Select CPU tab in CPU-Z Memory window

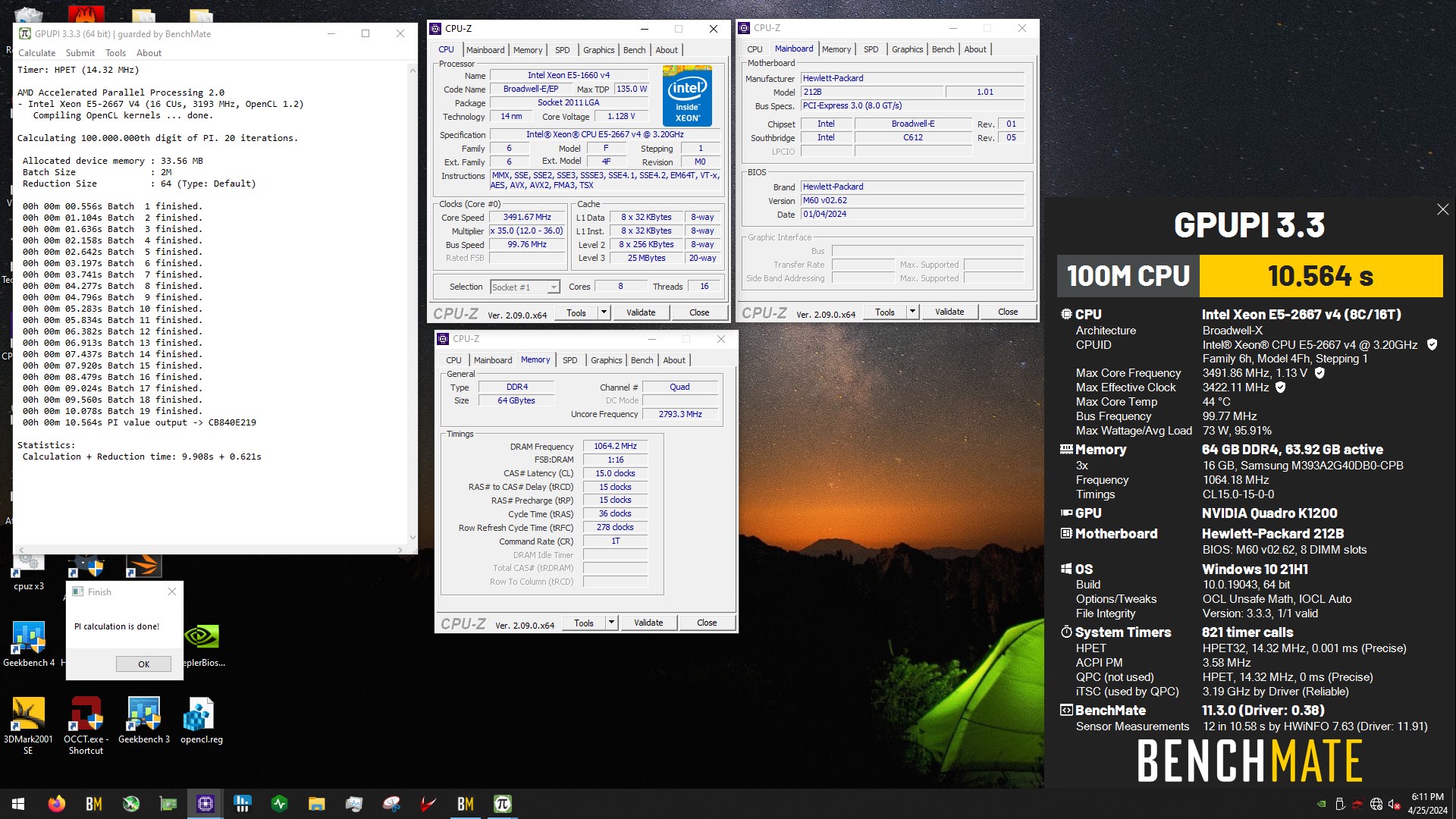coord(453,360)
